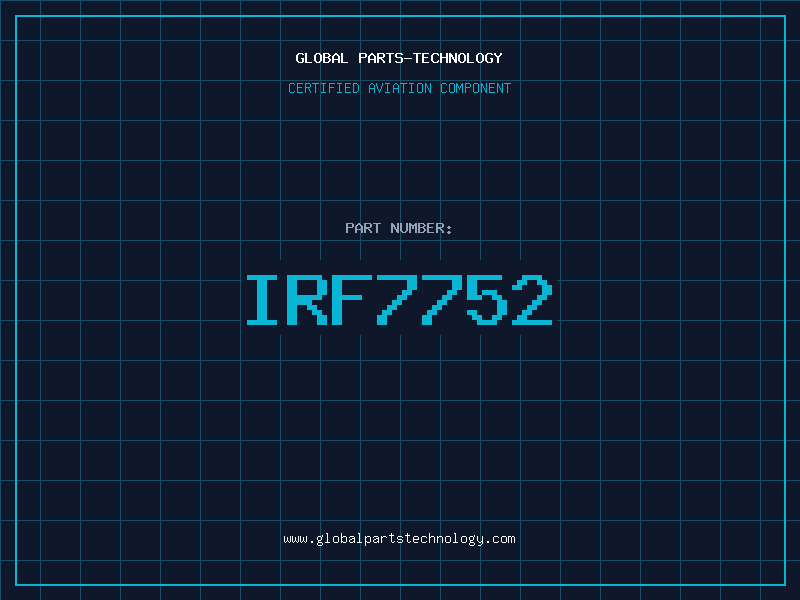Select the part number IRF7752
800x600 pixels.
[x=399, y=300]
